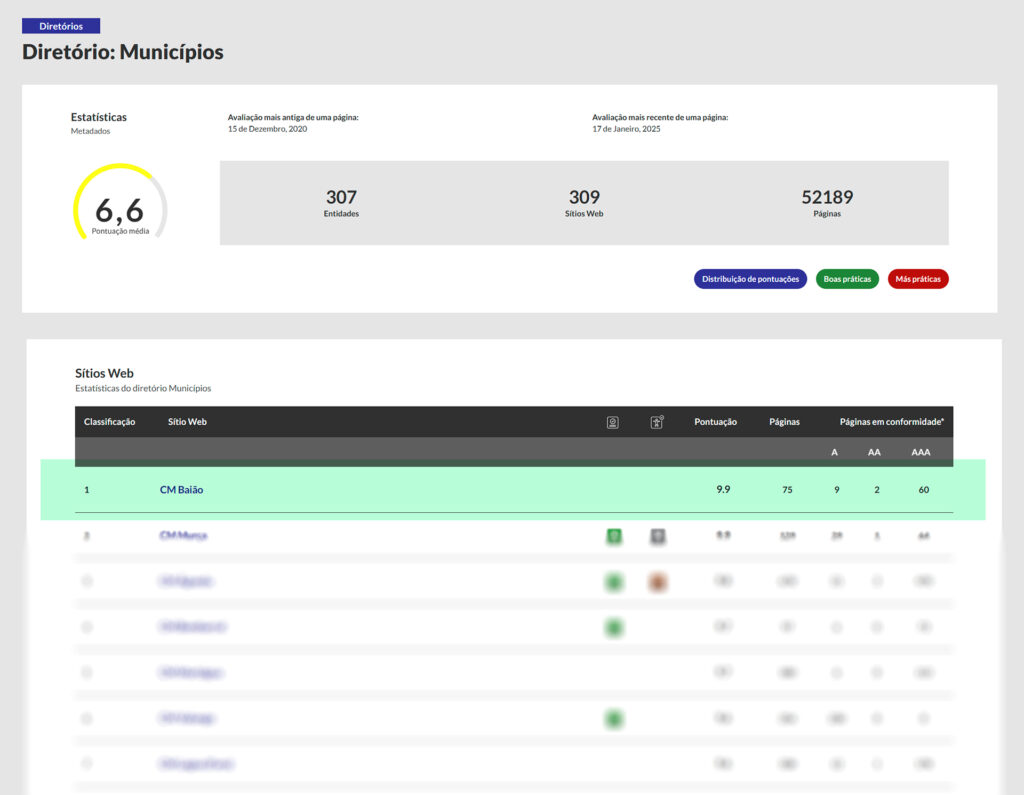Viewport: 1024px width, 795px height.
Task: Open the CM Baião website entry
Action: [x=181, y=490]
